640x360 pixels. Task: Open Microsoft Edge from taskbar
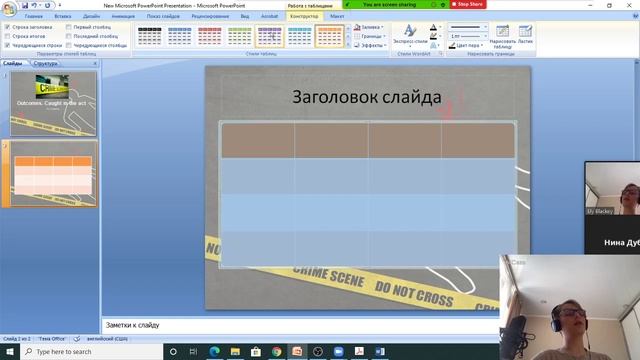[214, 351]
